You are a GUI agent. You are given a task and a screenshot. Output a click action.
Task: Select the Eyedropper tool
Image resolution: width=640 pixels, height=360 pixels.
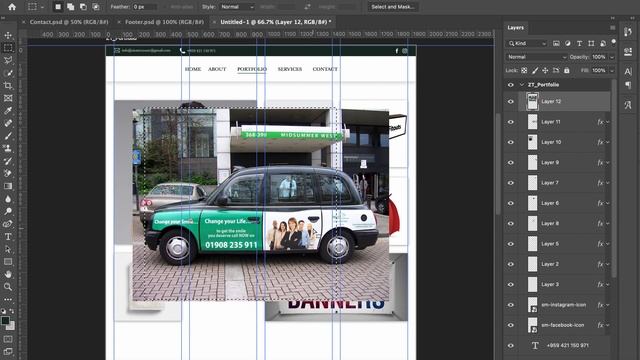pyautogui.click(x=8, y=111)
